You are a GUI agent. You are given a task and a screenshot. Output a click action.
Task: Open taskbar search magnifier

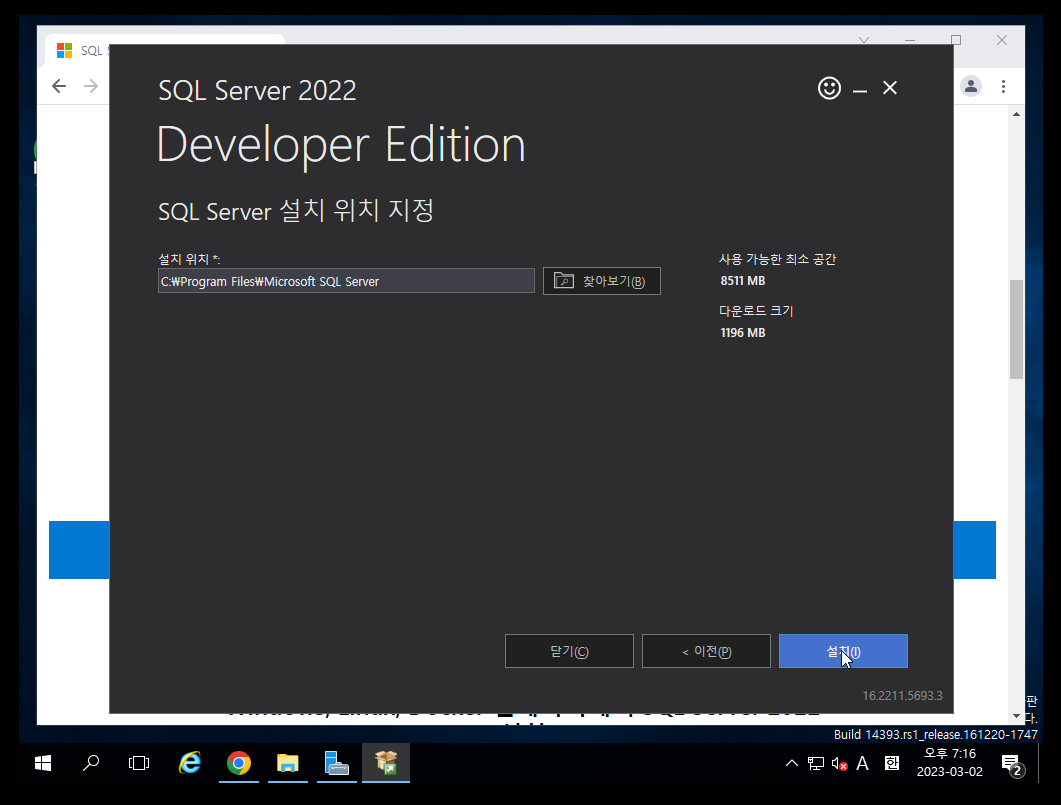[91, 763]
